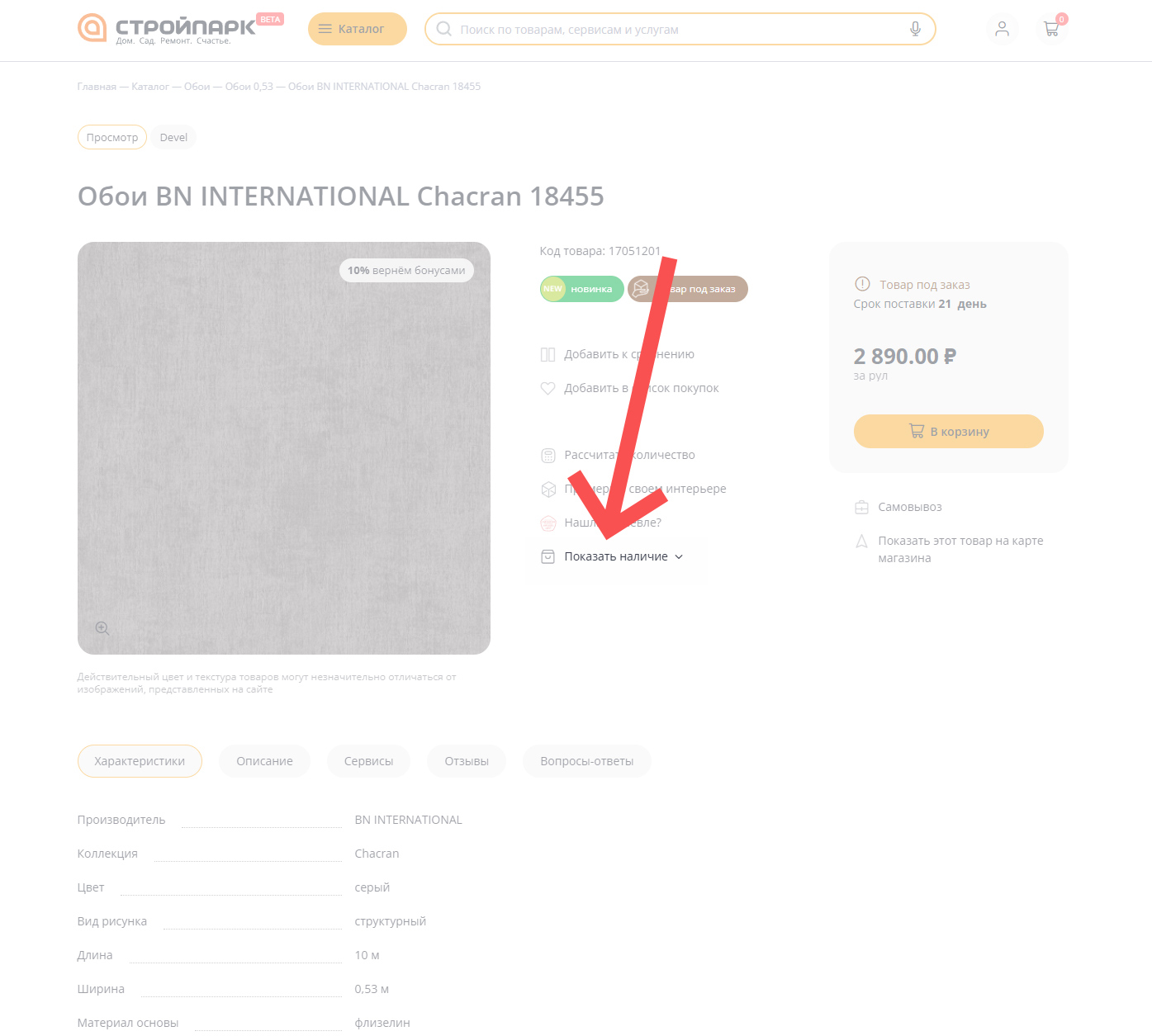Switch to the Описание tab

(x=264, y=761)
